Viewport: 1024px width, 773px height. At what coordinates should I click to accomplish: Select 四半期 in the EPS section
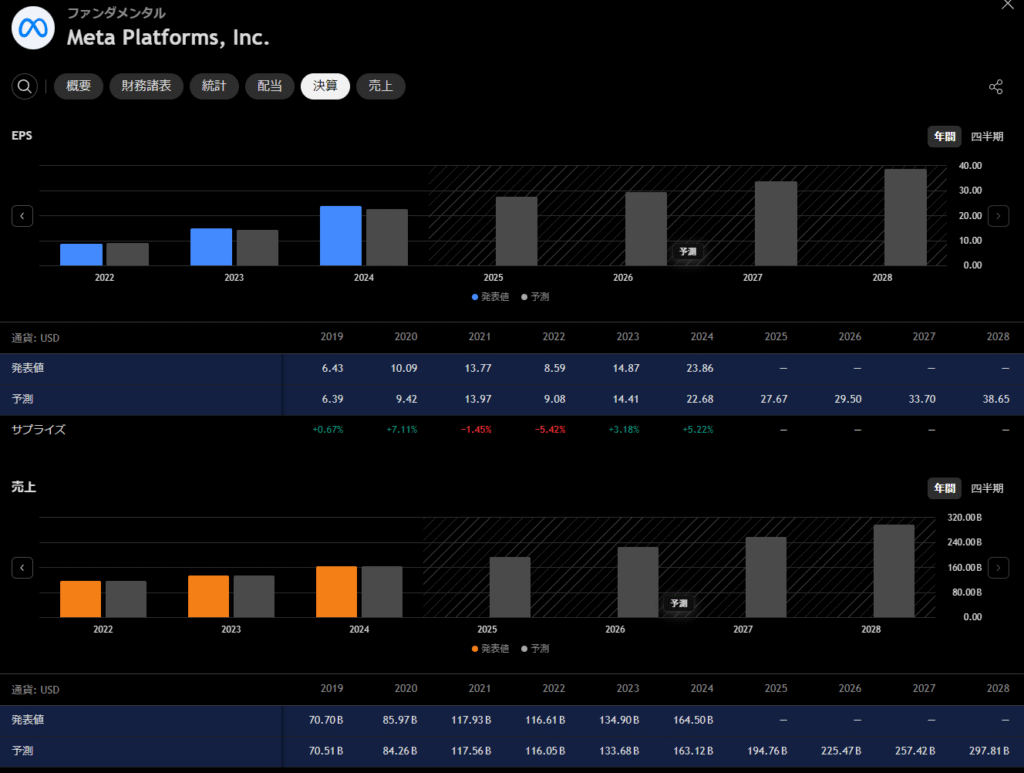[x=987, y=136]
